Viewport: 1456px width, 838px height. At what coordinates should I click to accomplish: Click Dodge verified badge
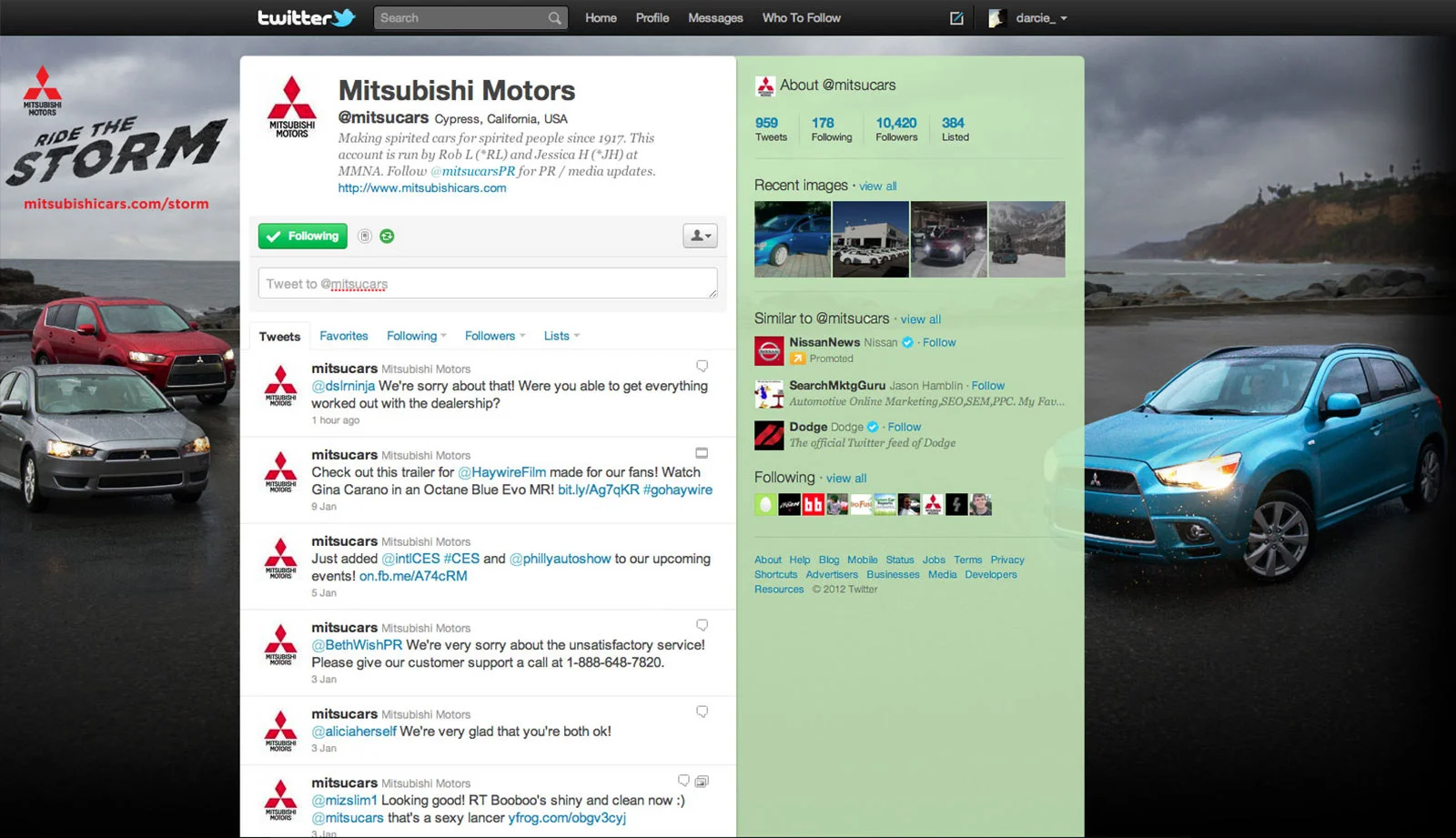tap(873, 427)
